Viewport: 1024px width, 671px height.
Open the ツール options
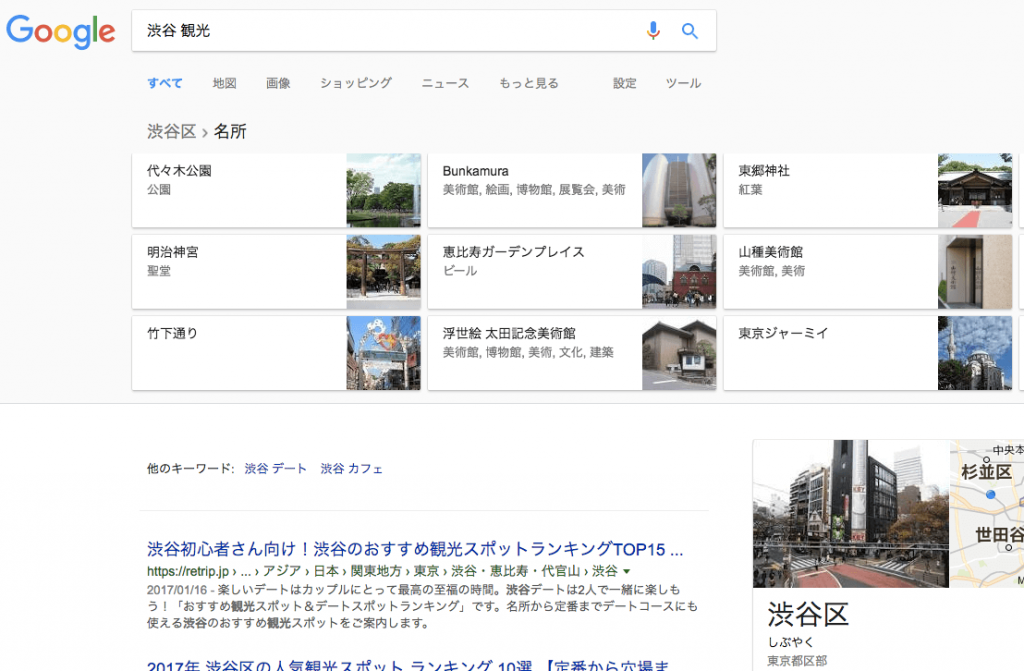click(684, 83)
